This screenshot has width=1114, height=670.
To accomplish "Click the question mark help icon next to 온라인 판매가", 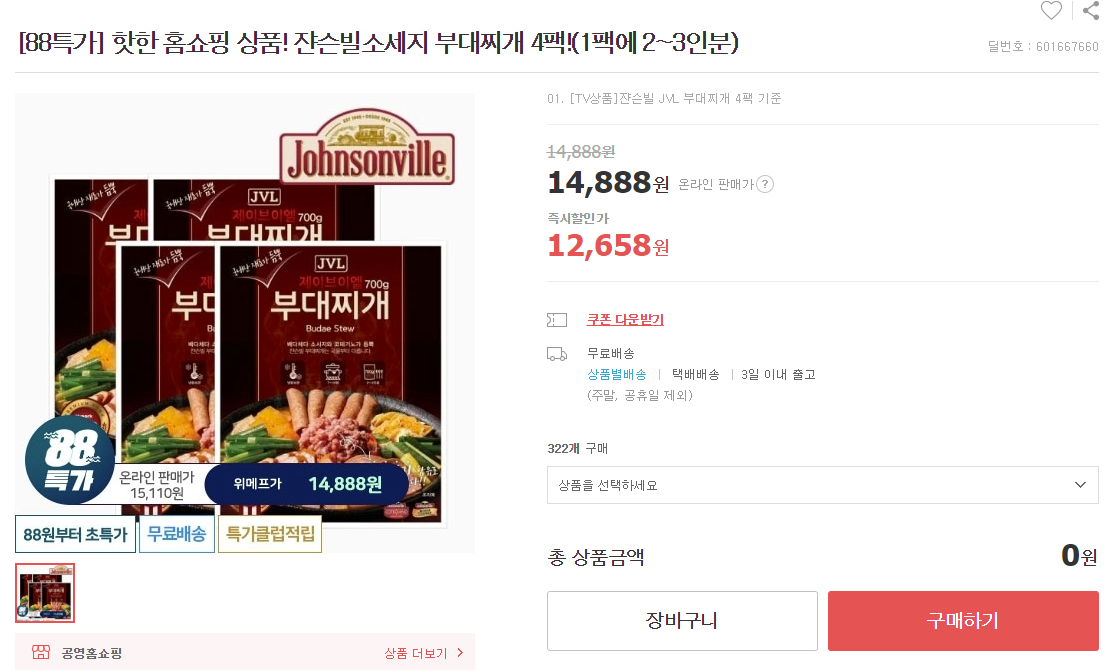I will (x=764, y=184).
